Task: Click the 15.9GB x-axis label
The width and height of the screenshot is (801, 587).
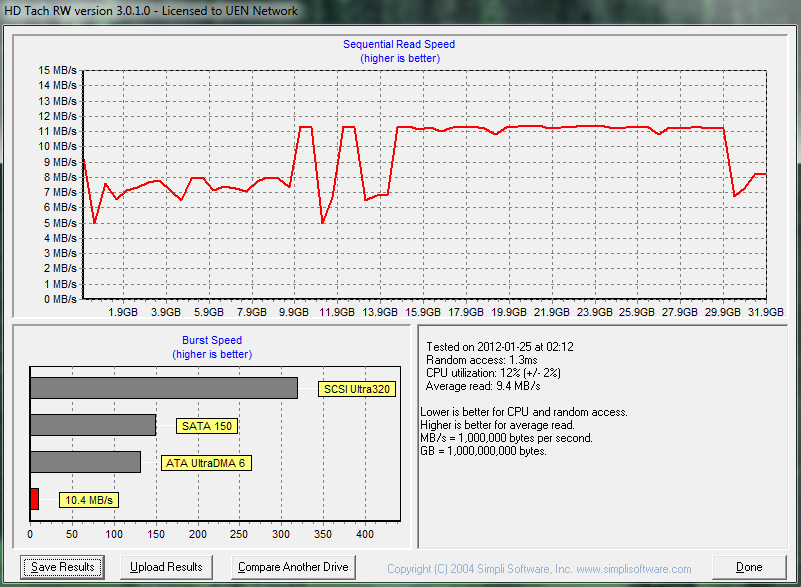Action: [x=423, y=312]
